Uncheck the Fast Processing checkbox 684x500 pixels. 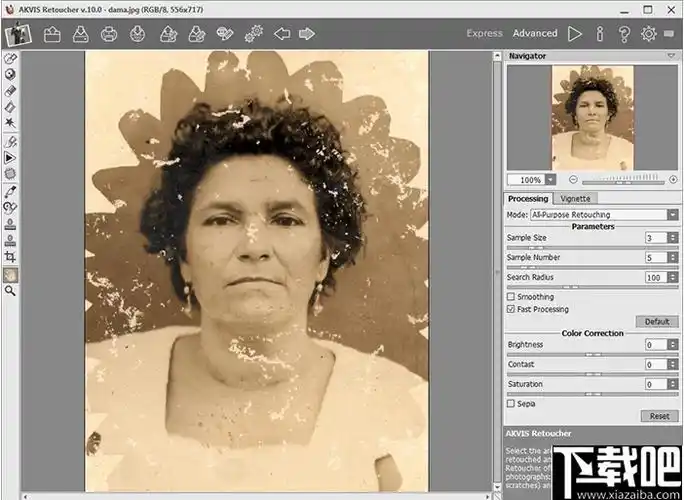[x=512, y=310]
